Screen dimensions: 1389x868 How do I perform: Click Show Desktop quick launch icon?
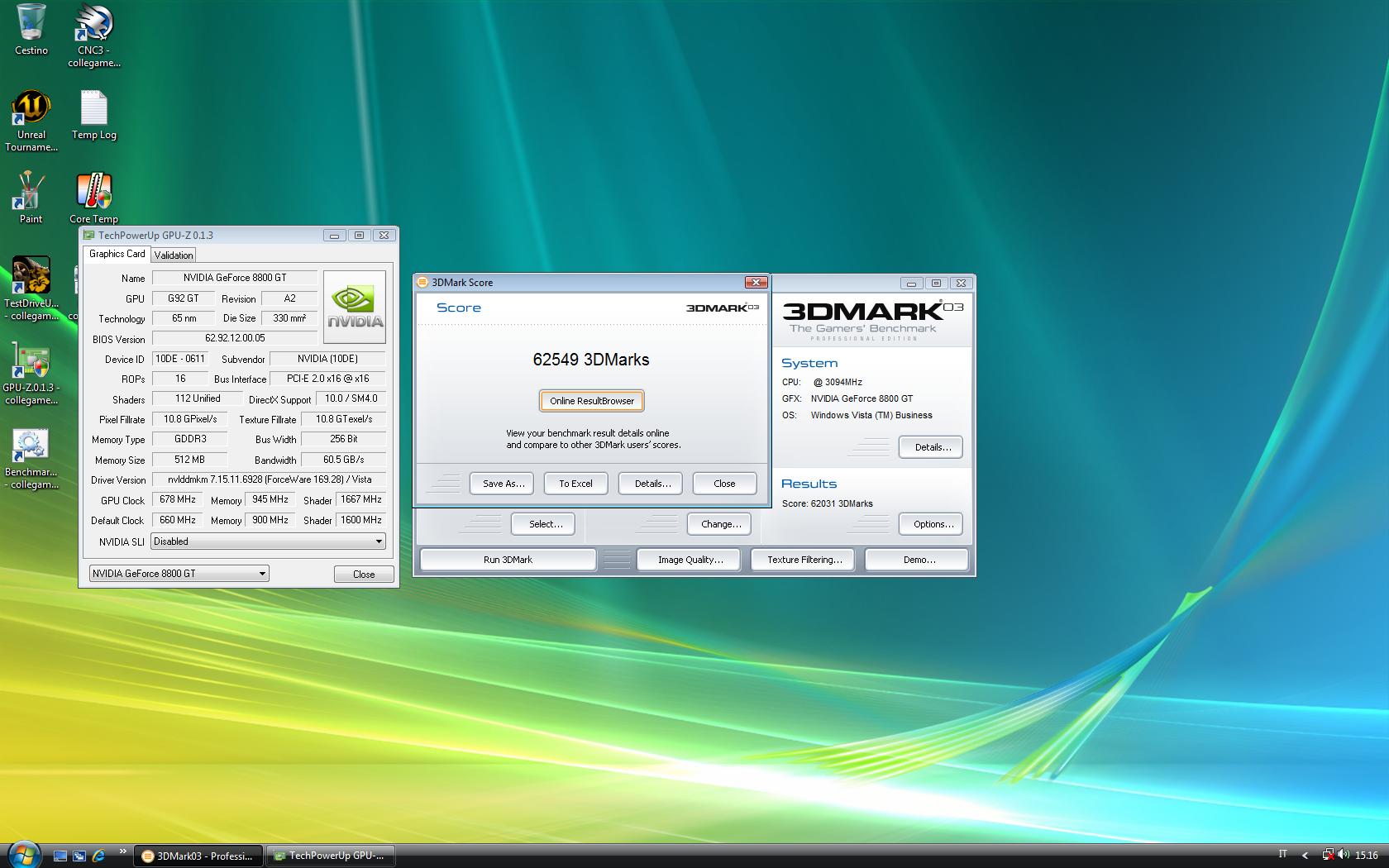pos(60,856)
